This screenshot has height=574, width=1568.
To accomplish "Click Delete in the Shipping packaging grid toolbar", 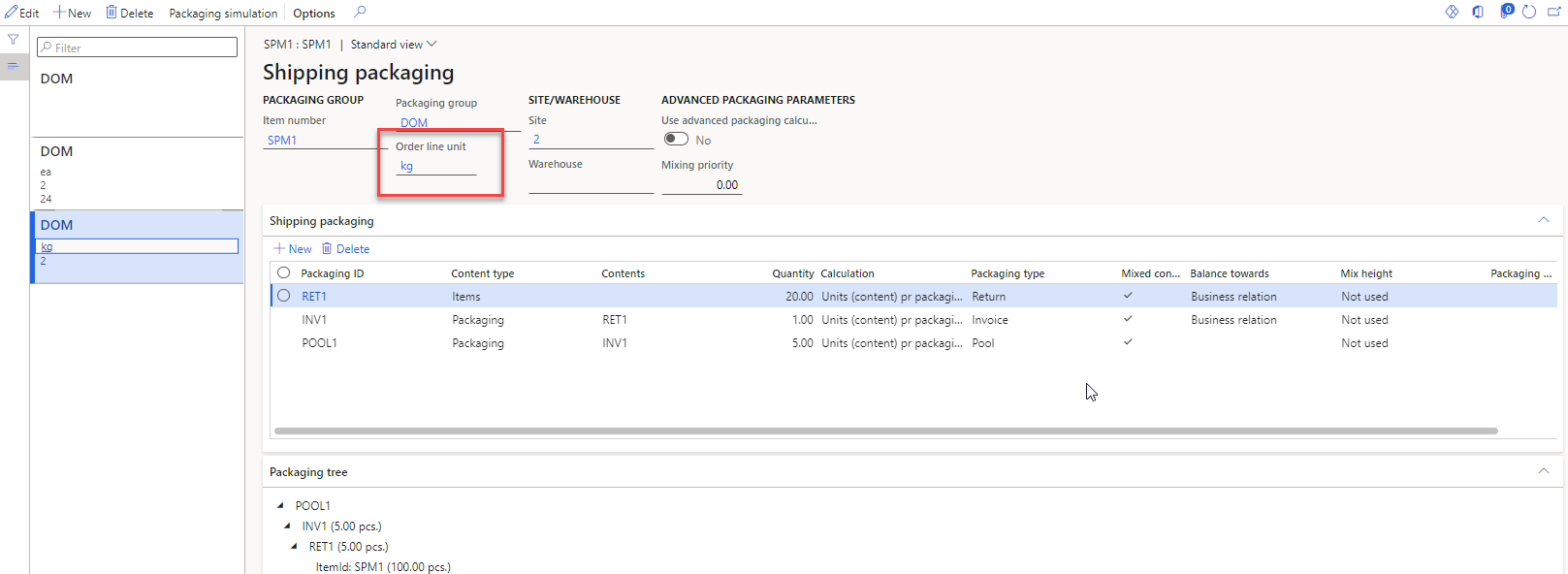I will click(x=345, y=249).
